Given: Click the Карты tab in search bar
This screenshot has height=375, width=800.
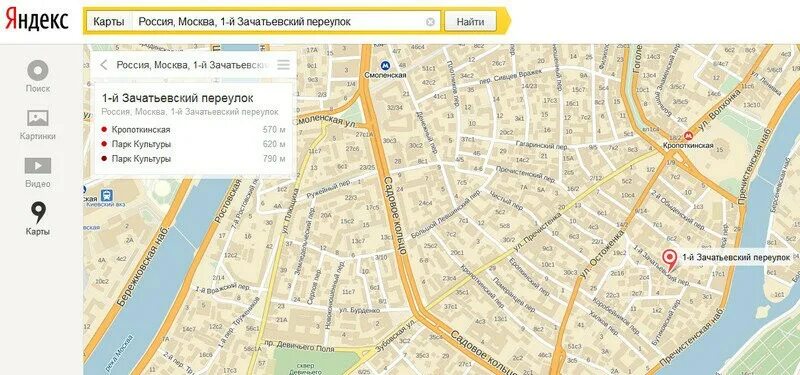Looking at the screenshot, I should [x=109, y=22].
